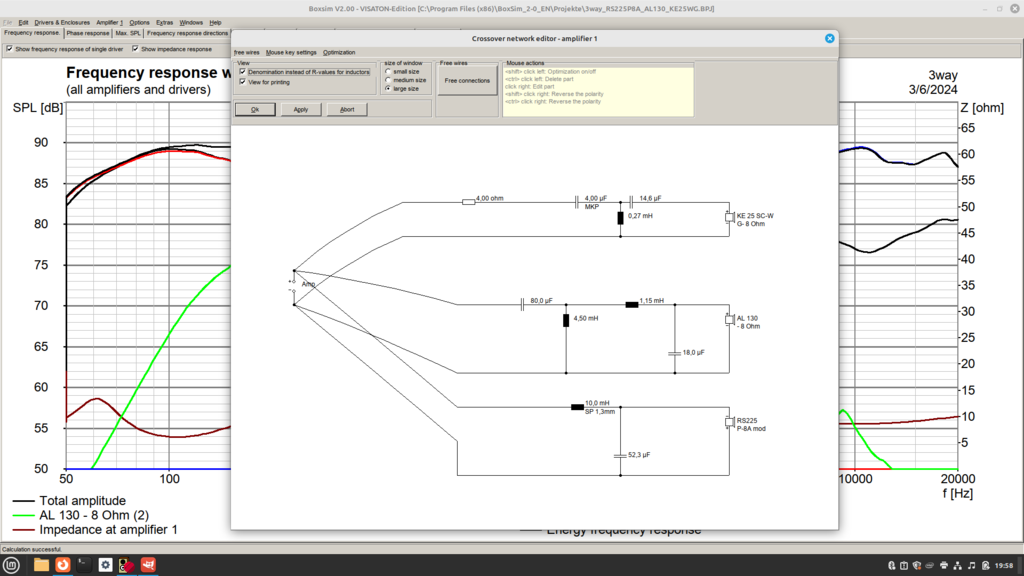Click the 4,00 µF MKP capacitor symbol

point(577,202)
